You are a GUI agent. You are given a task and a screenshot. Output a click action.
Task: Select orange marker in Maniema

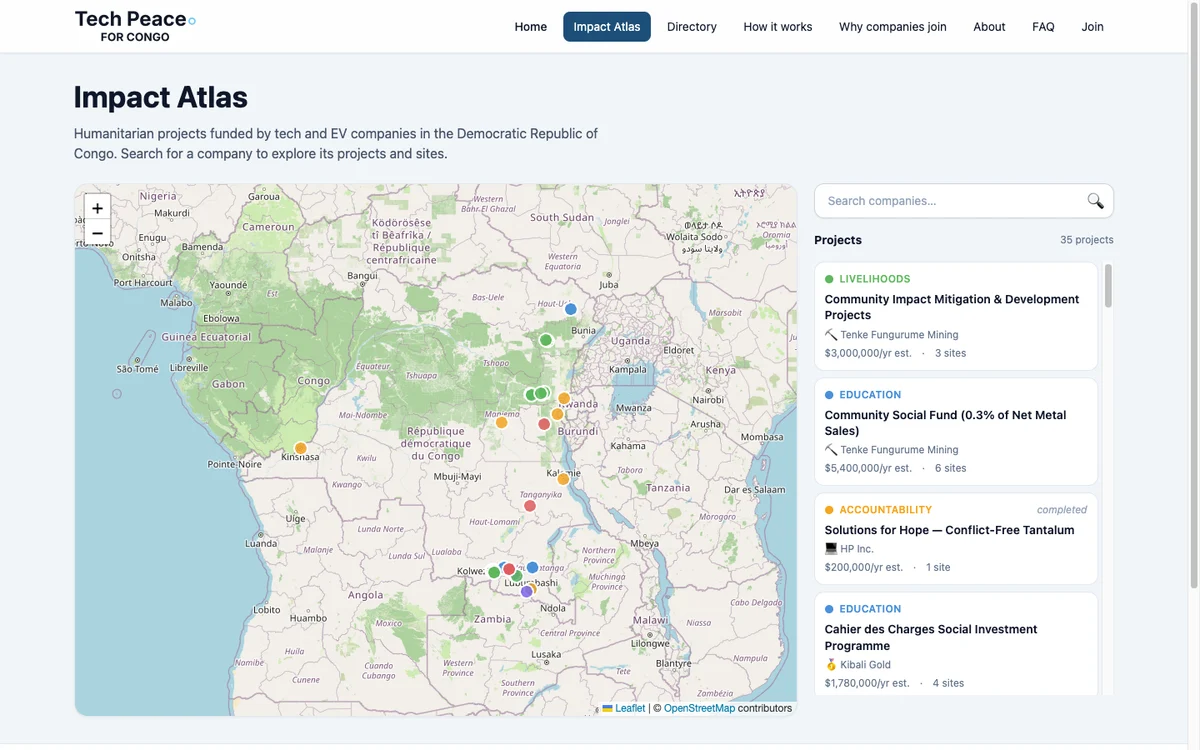click(502, 422)
